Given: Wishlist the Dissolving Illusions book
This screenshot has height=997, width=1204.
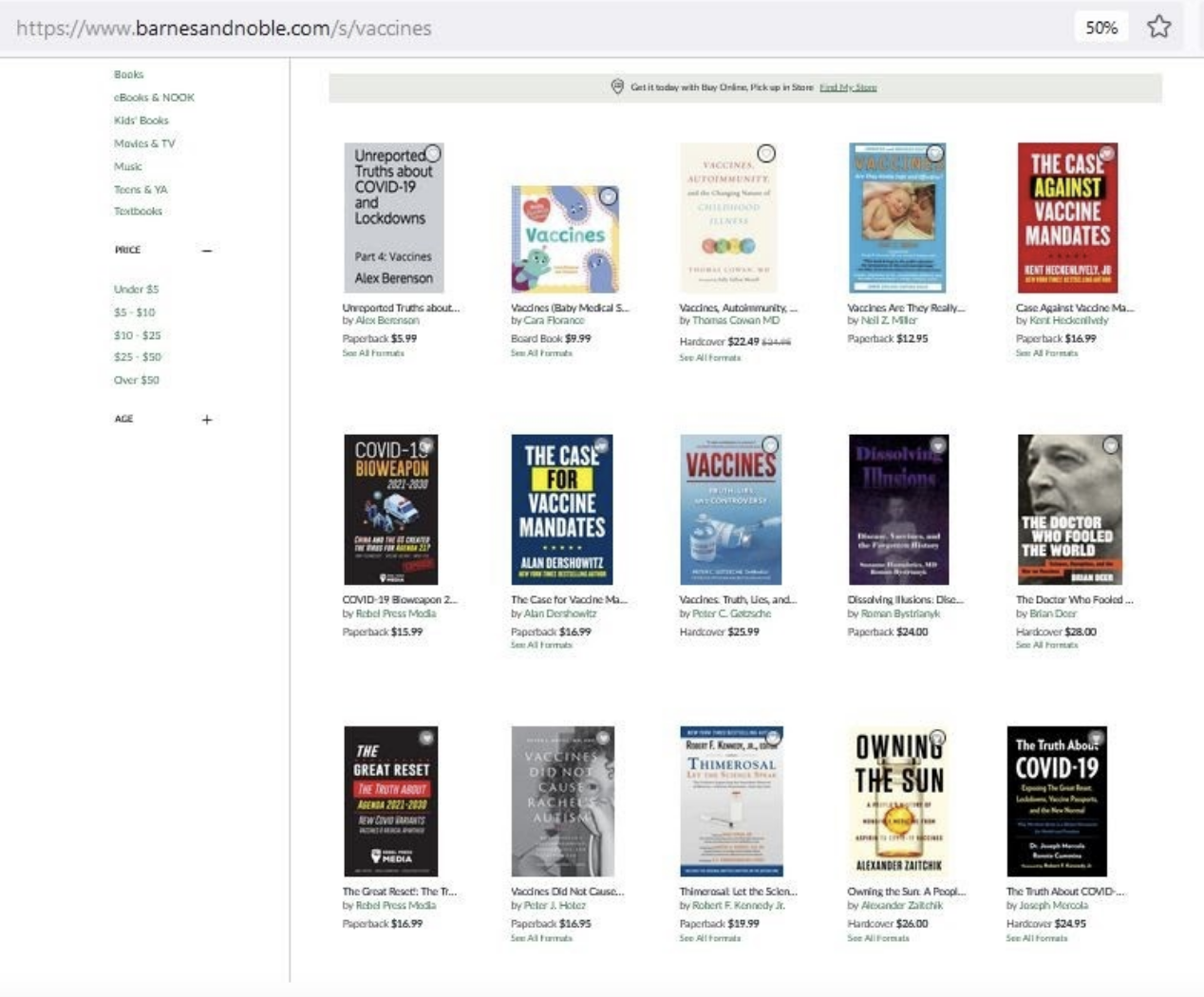Looking at the screenshot, I should pos(938,444).
